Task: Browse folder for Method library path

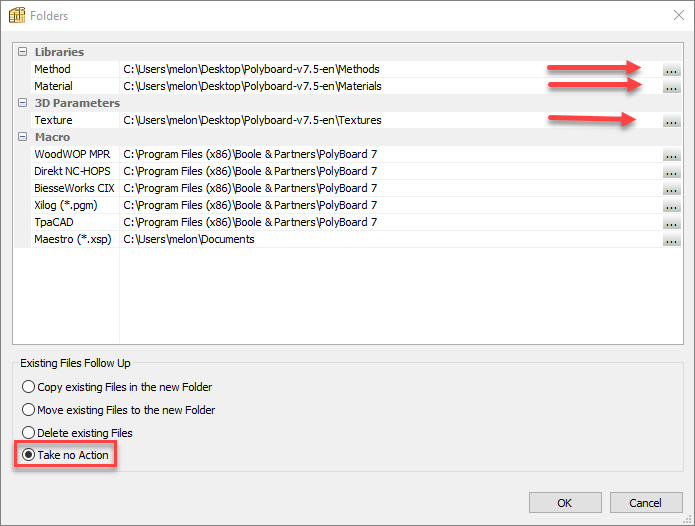Action: 672,70
